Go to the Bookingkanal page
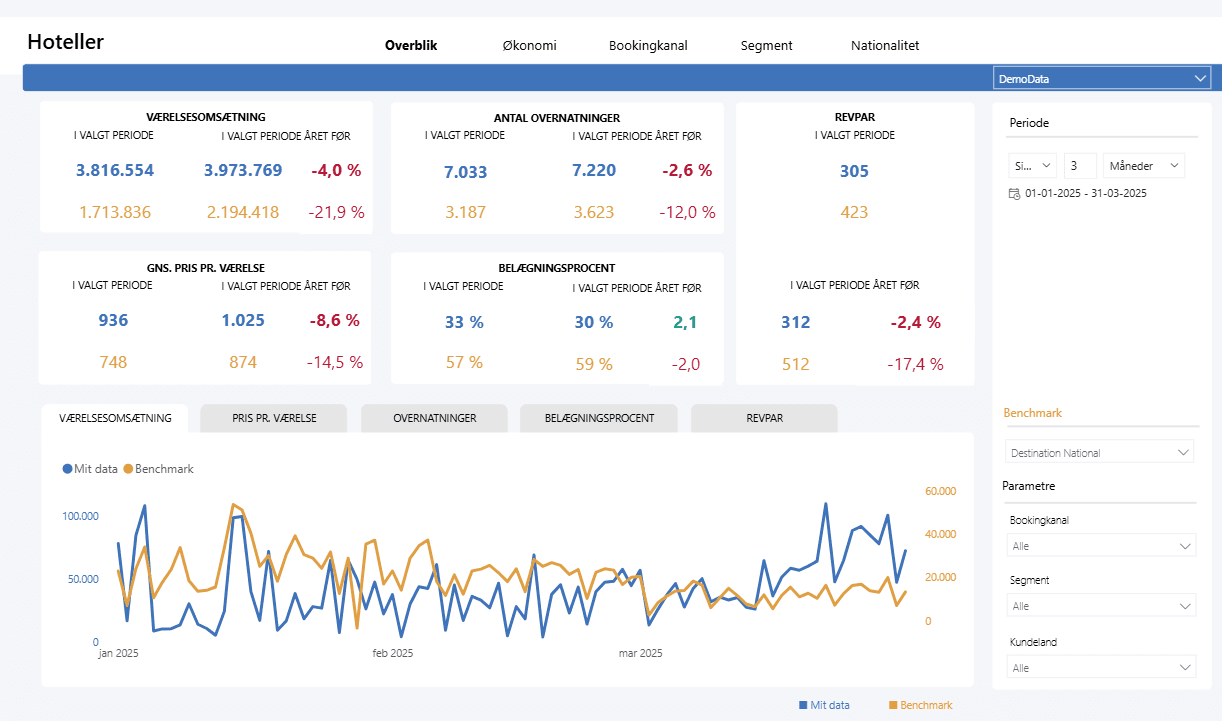Image resolution: width=1222 pixels, height=721 pixels. pos(648,45)
